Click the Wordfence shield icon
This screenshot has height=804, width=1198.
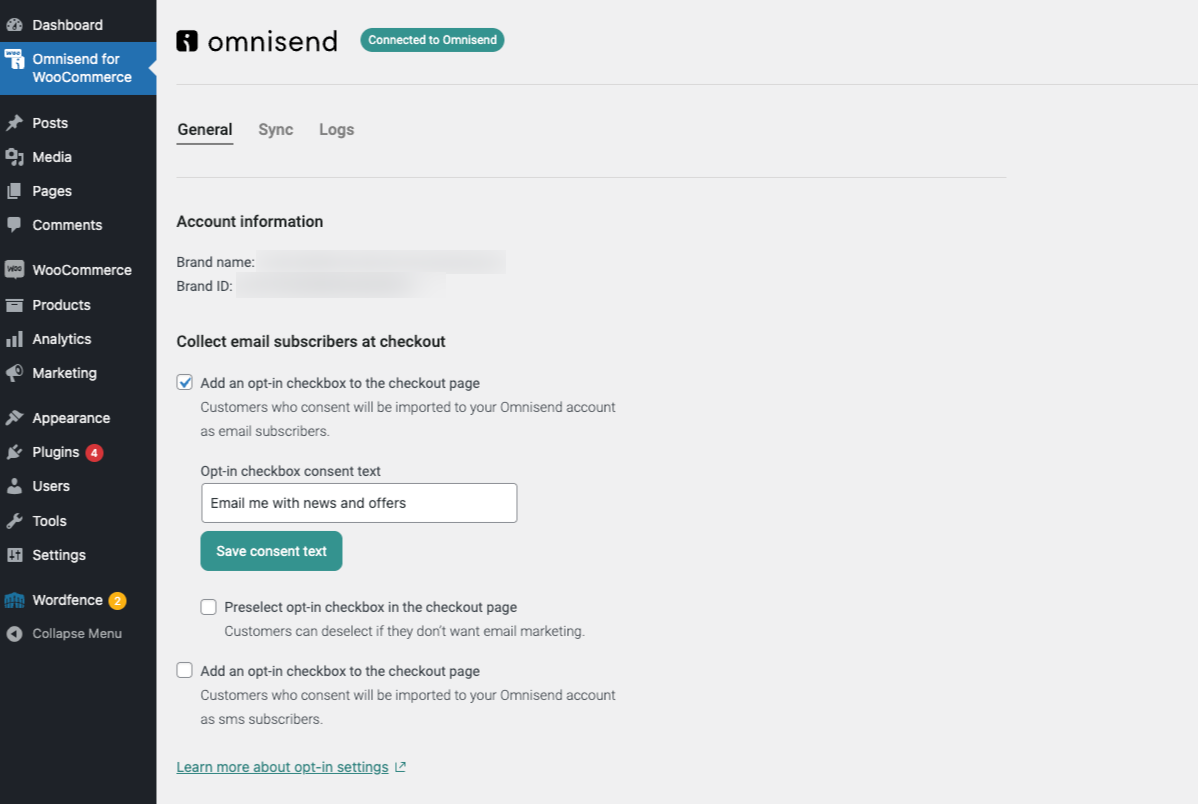(x=14, y=600)
